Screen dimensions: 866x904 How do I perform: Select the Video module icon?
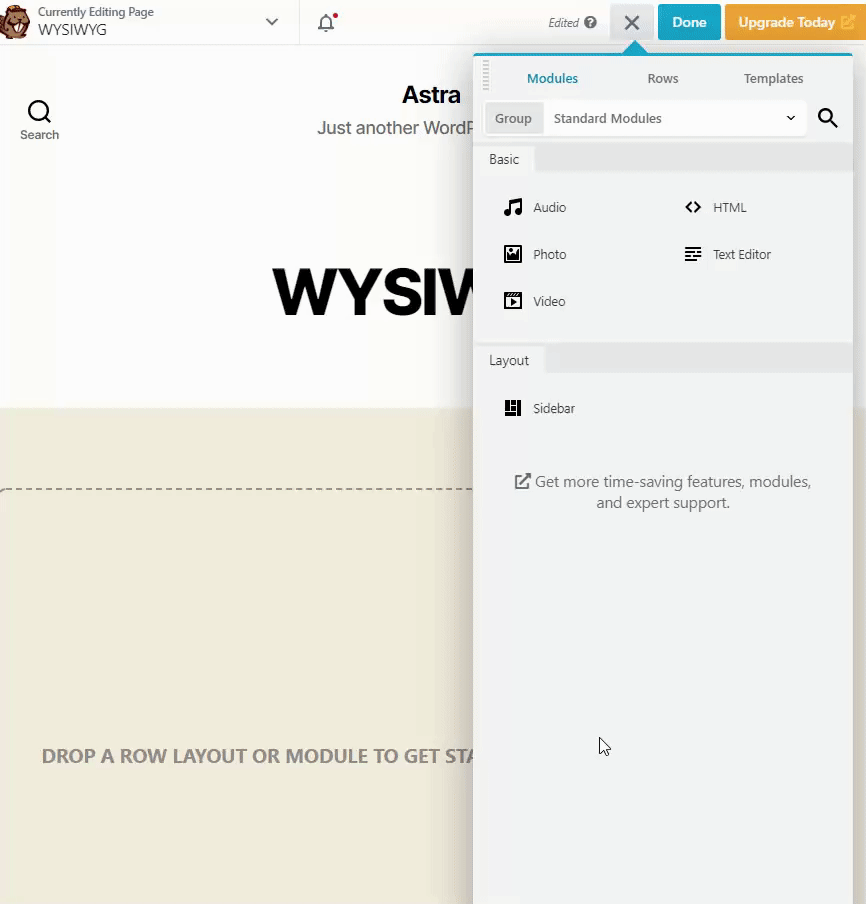(x=513, y=301)
